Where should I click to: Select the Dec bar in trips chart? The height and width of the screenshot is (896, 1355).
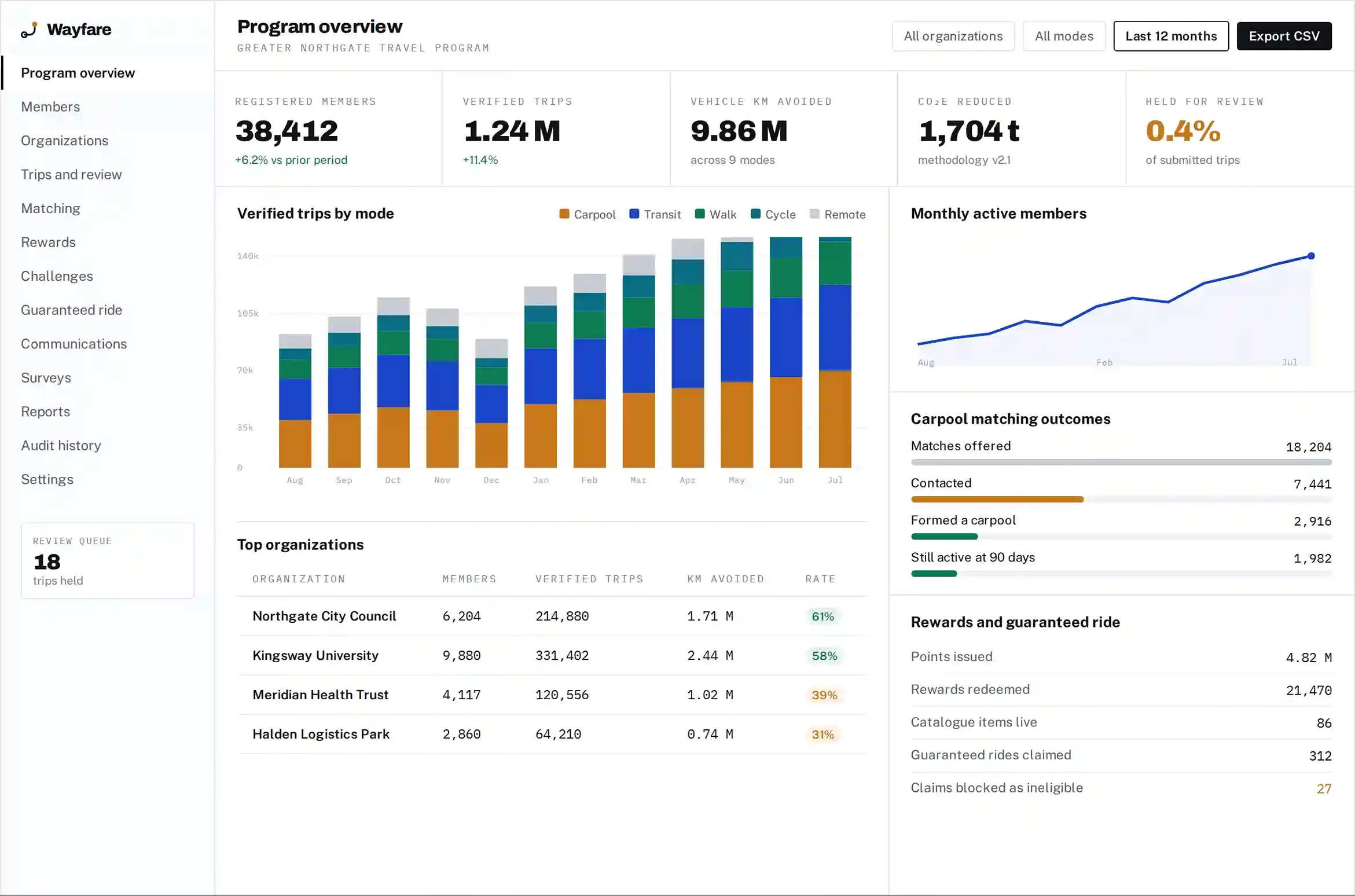coord(491,403)
